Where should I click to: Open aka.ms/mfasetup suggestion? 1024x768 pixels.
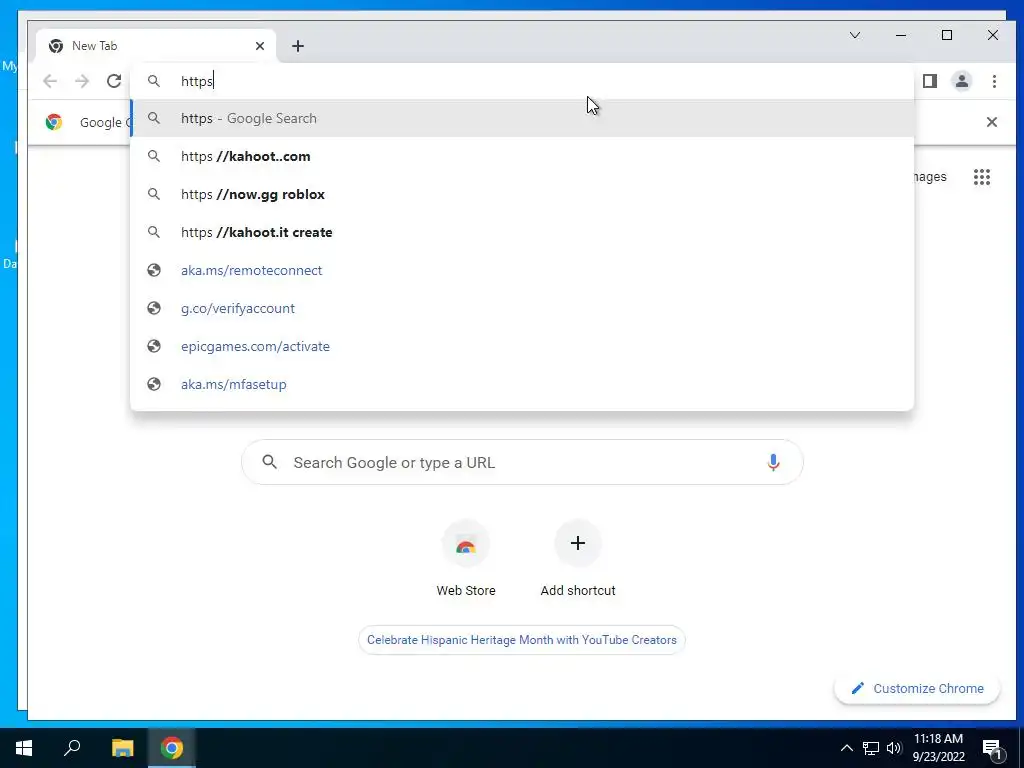pos(522,384)
